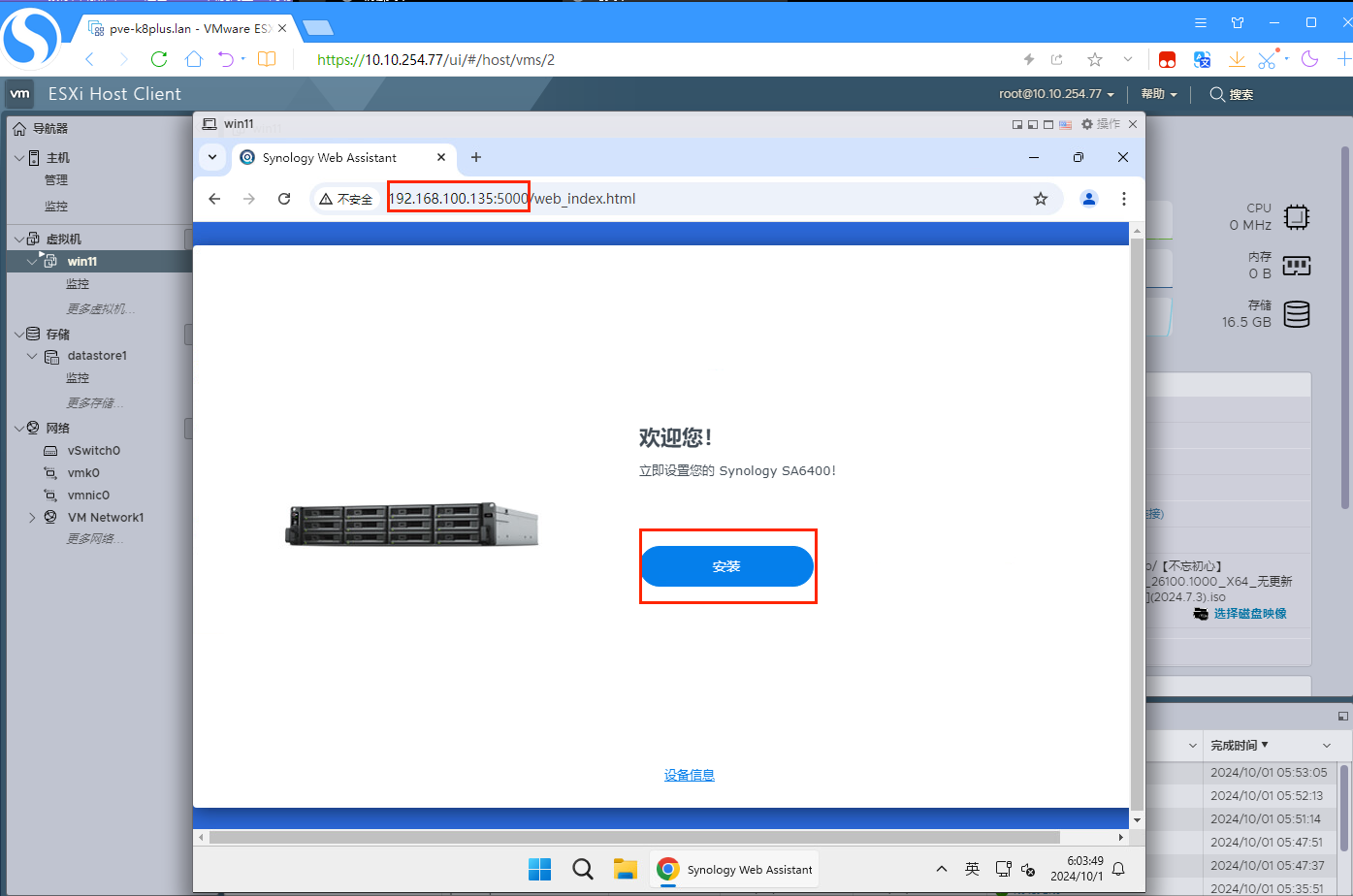The height and width of the screenshot is (896, 1353).
Task: Show hidden tray icons chevron in VM
Action: pos(941,869)
